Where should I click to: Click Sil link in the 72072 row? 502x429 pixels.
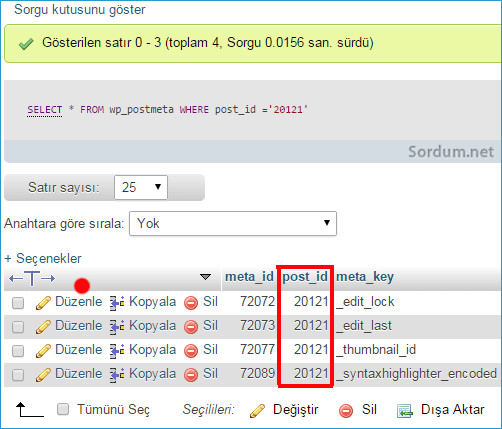tap(210, 301)
